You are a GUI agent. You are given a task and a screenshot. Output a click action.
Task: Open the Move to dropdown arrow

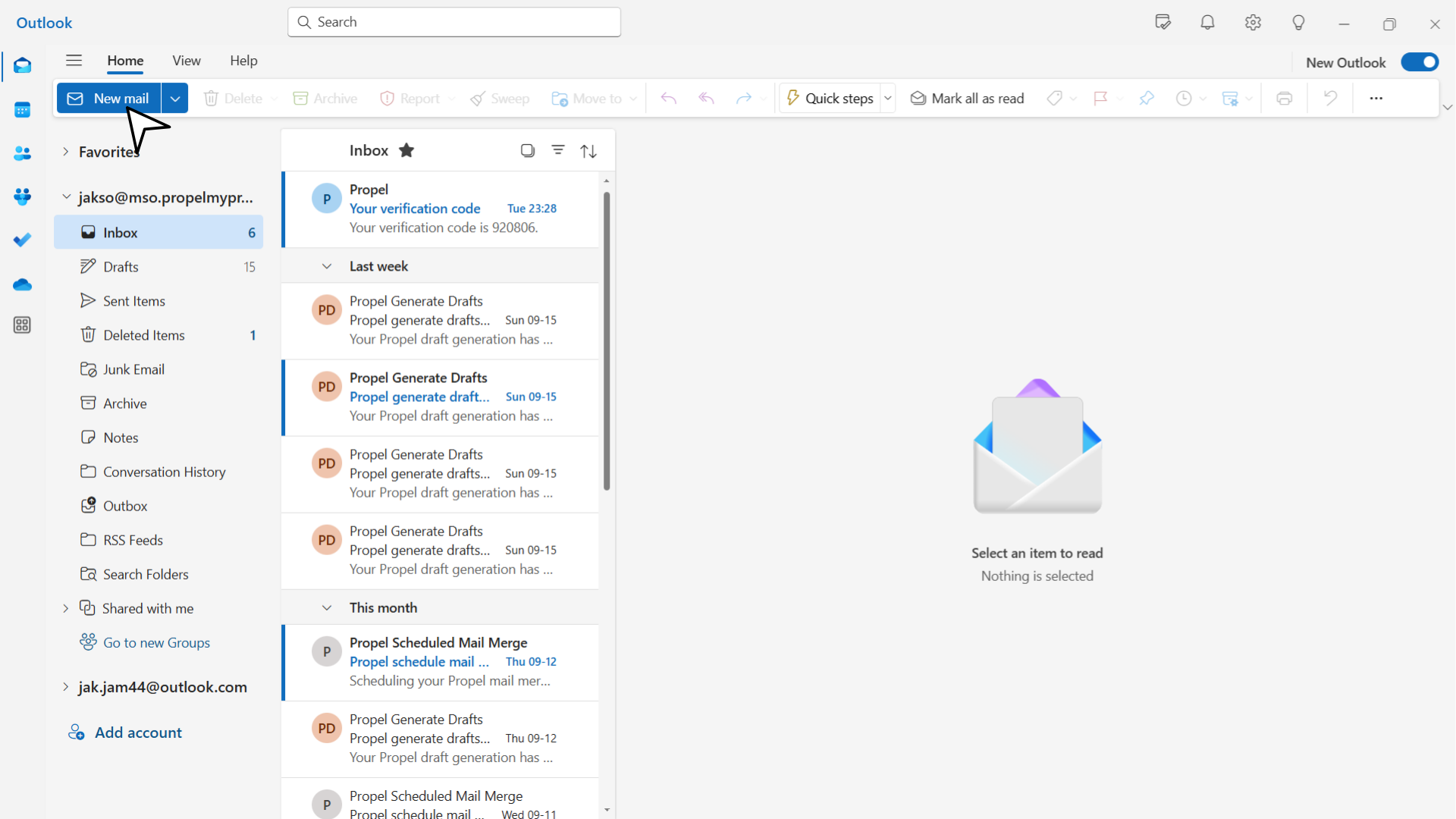pos(633,99)
